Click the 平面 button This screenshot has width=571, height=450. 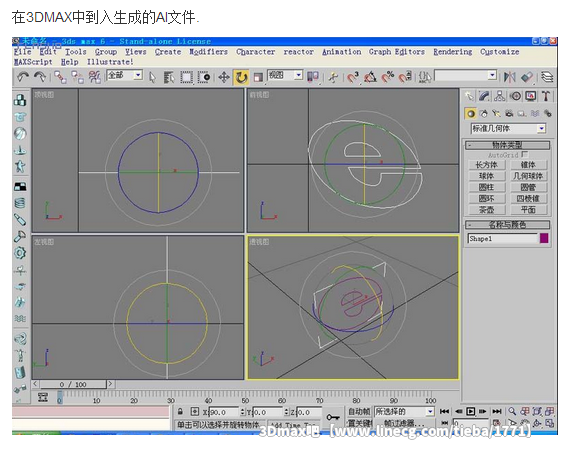(528, 210)
